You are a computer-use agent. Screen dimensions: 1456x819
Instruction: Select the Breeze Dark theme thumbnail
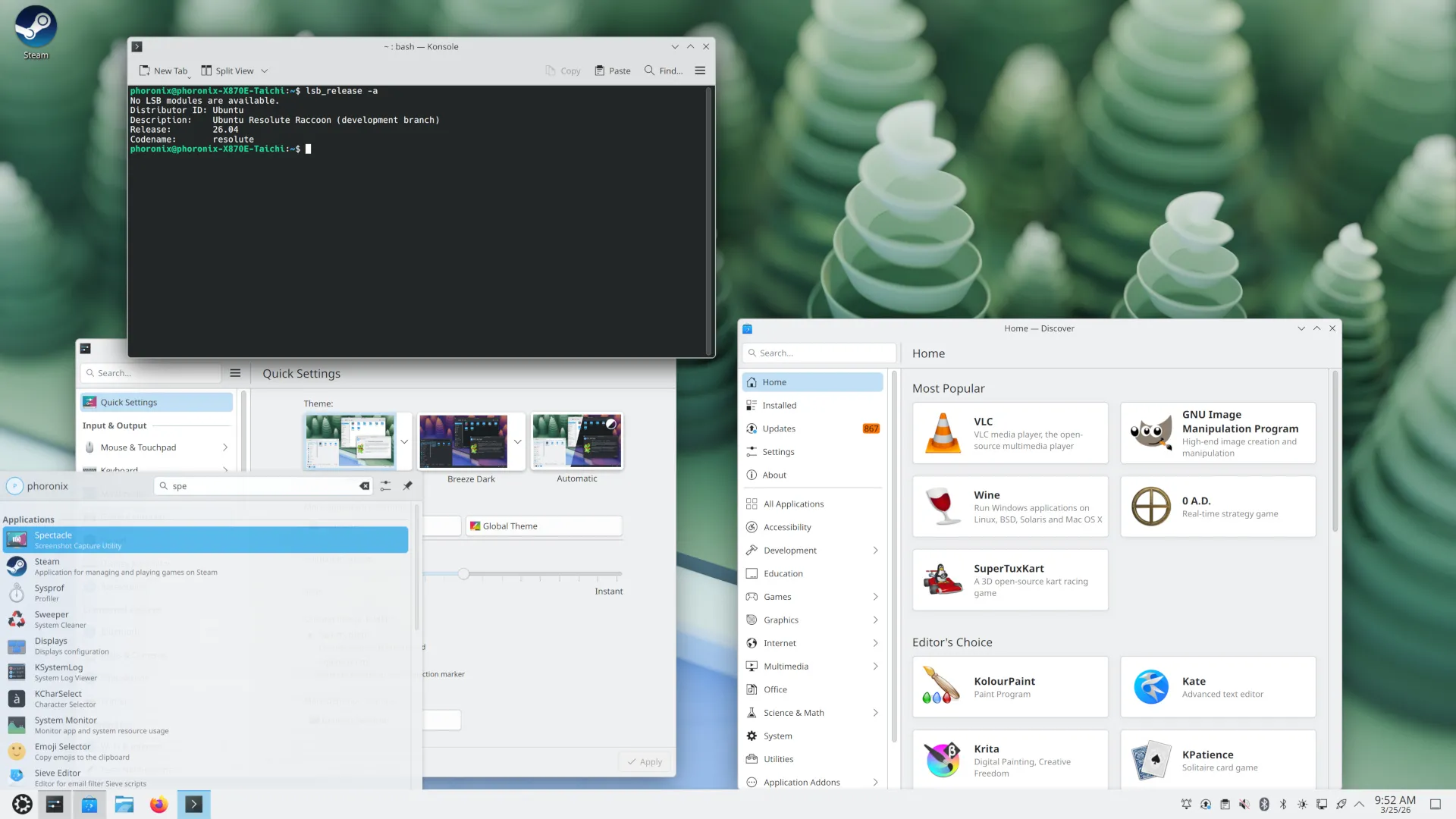click(x=463, y=441)
